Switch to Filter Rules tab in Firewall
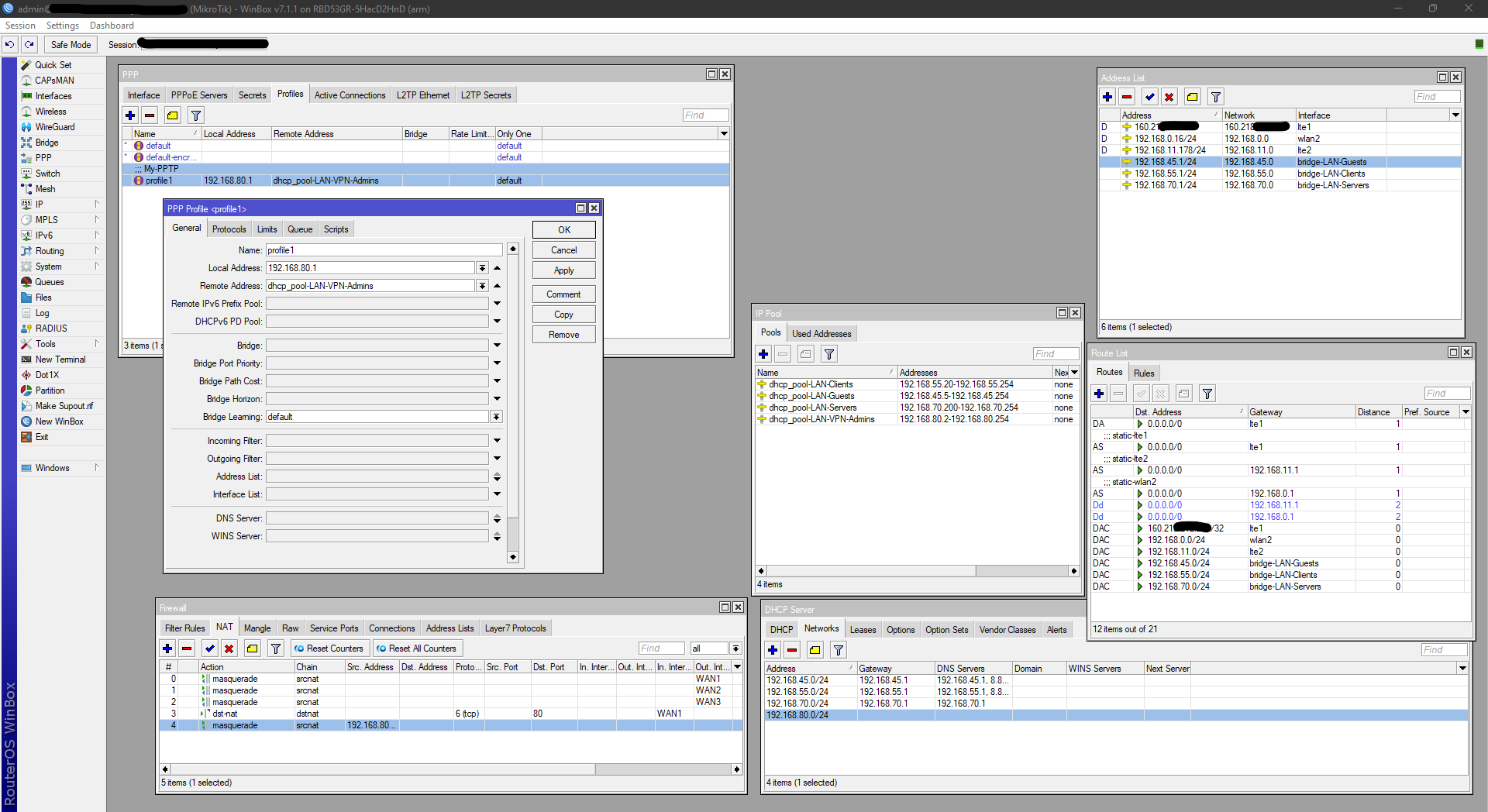The image size is (1488, 812). (184, 628)
